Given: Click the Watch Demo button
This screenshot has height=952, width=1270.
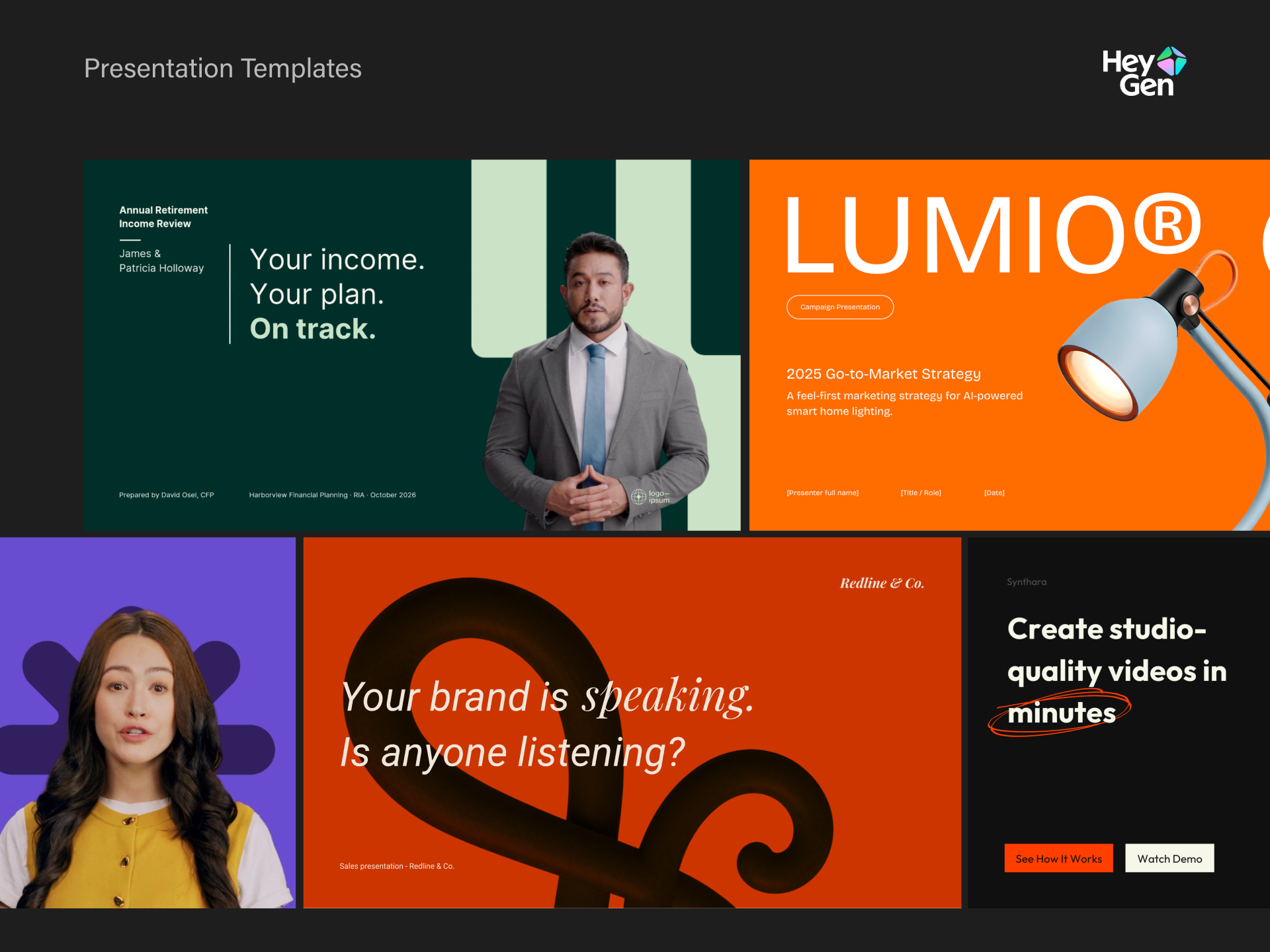Looking at the screenshot, I should (1169, 858).
